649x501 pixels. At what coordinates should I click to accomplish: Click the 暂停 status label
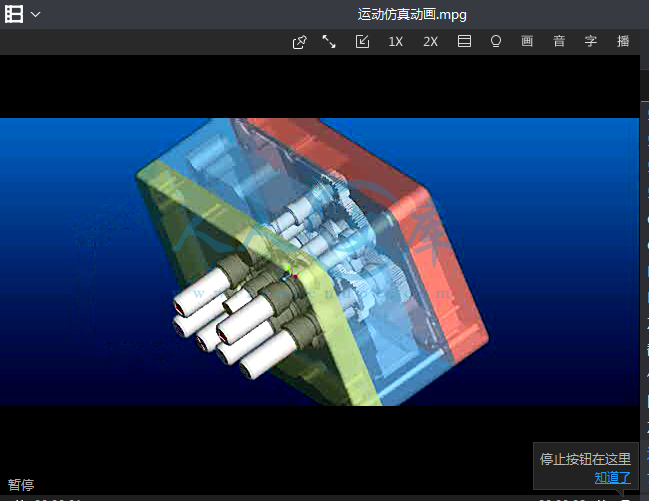point(21,485)
